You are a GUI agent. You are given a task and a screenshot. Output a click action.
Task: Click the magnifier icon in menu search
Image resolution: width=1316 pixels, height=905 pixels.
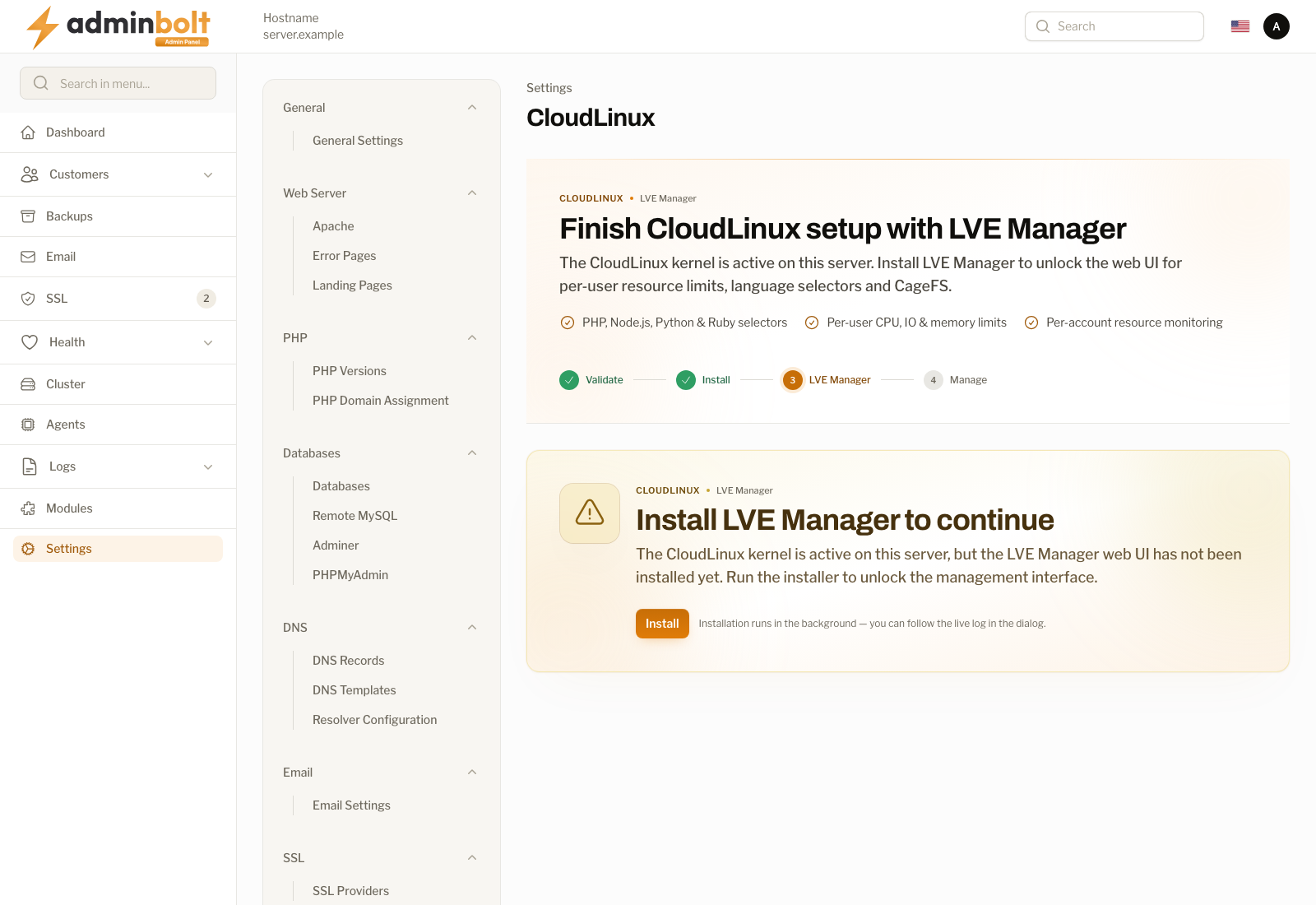point(41,83)
